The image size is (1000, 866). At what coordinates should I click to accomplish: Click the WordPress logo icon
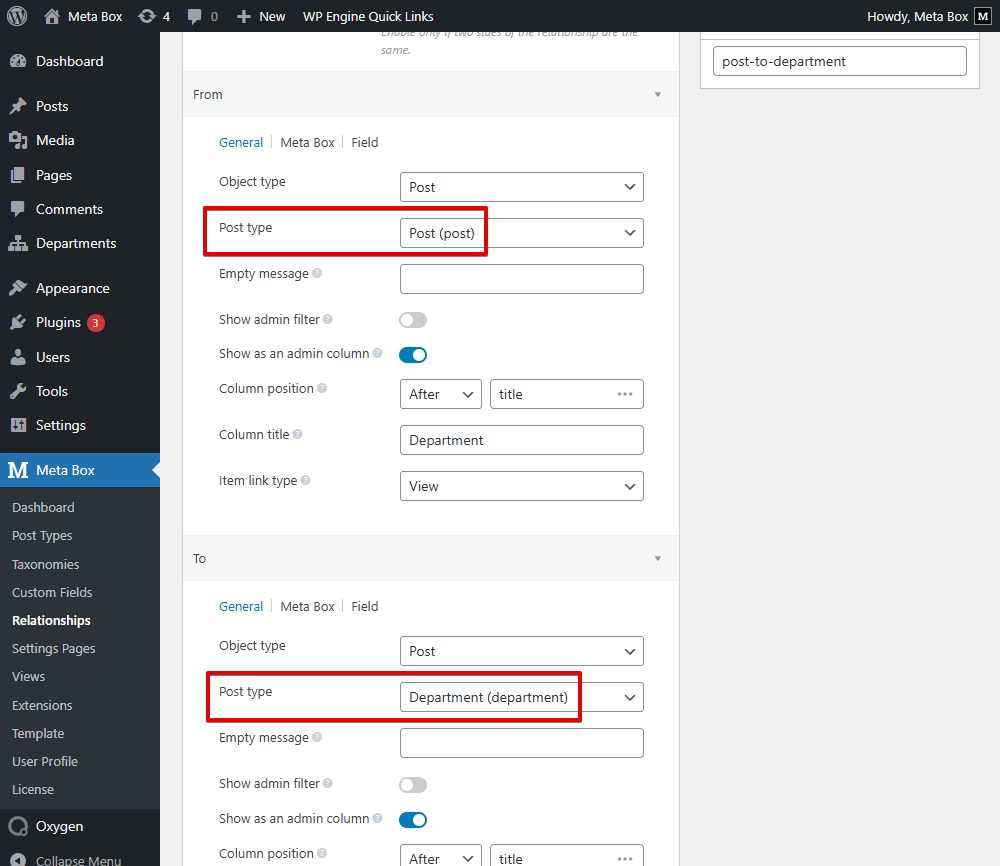(x=17, y=16)
